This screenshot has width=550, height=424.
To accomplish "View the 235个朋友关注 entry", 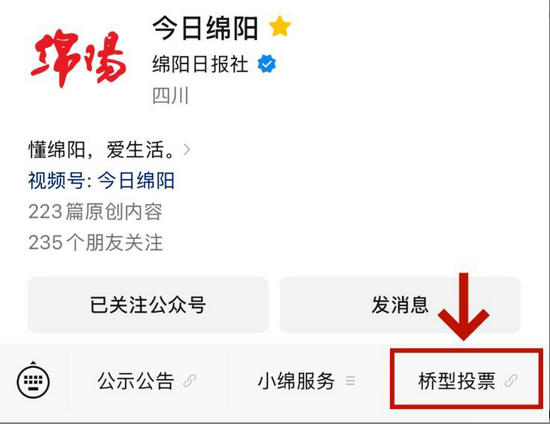I will 95,243.
